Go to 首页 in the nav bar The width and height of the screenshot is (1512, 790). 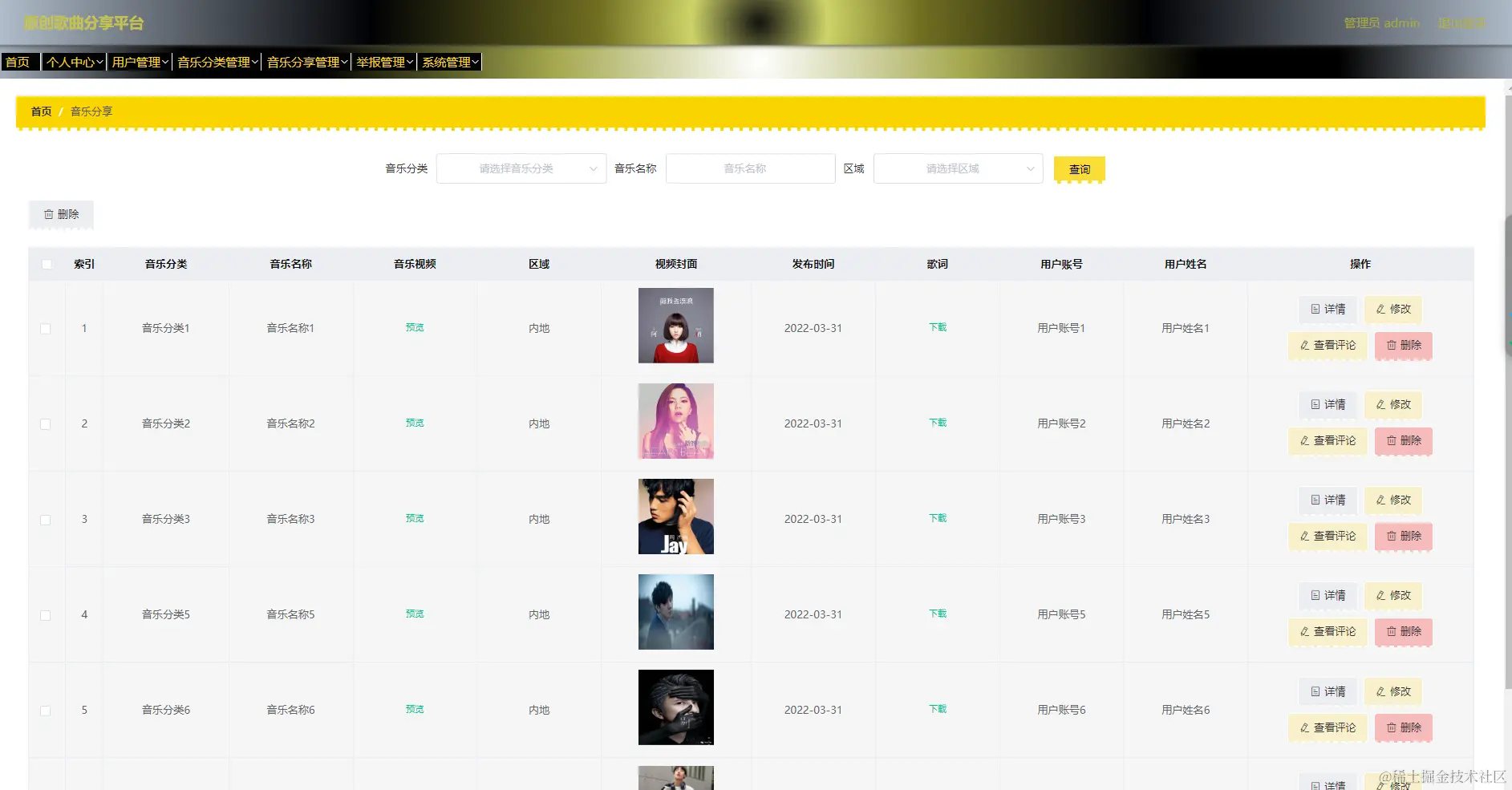click(20, 62)
